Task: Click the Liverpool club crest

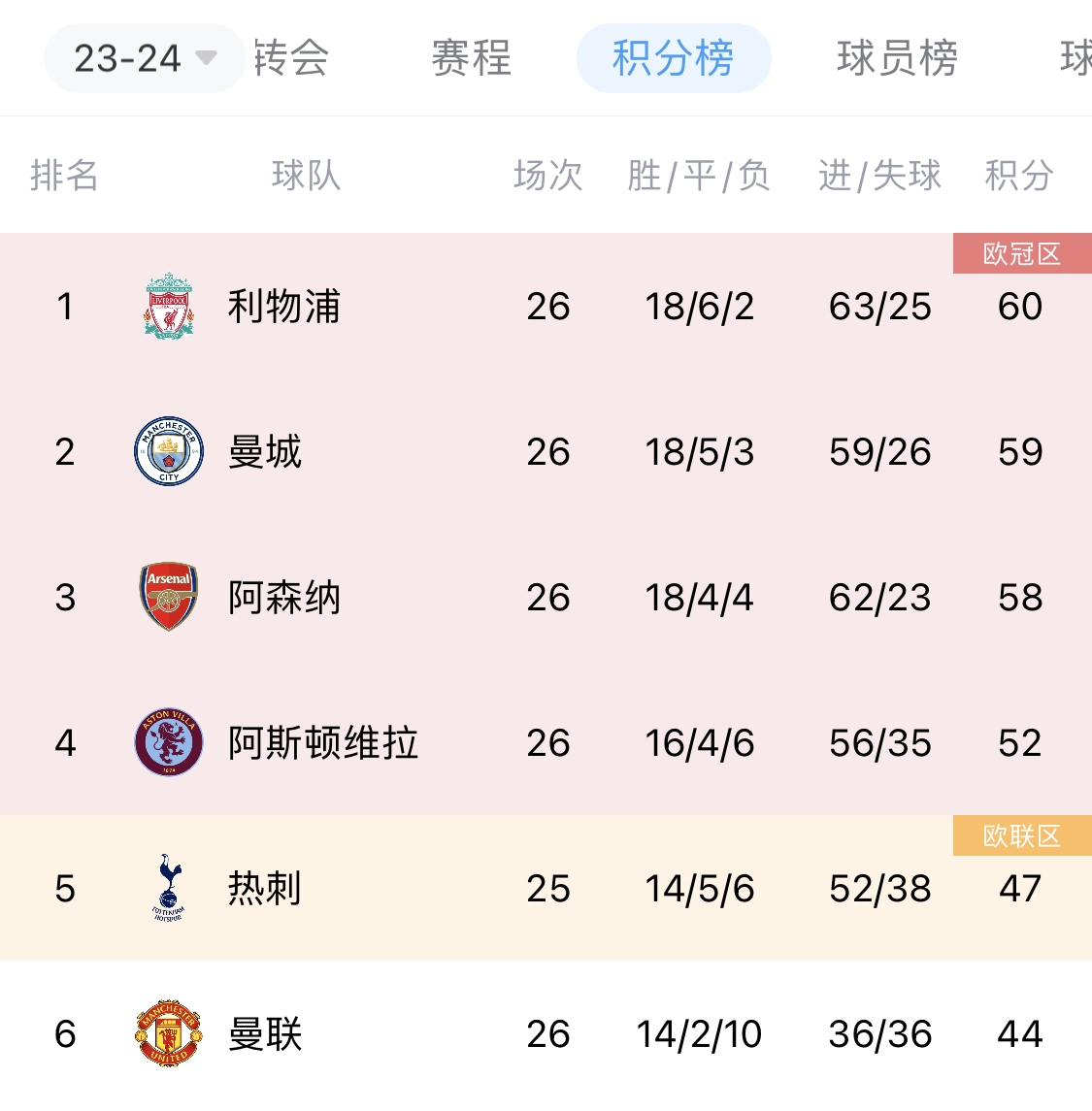Action: coord(169,306)
